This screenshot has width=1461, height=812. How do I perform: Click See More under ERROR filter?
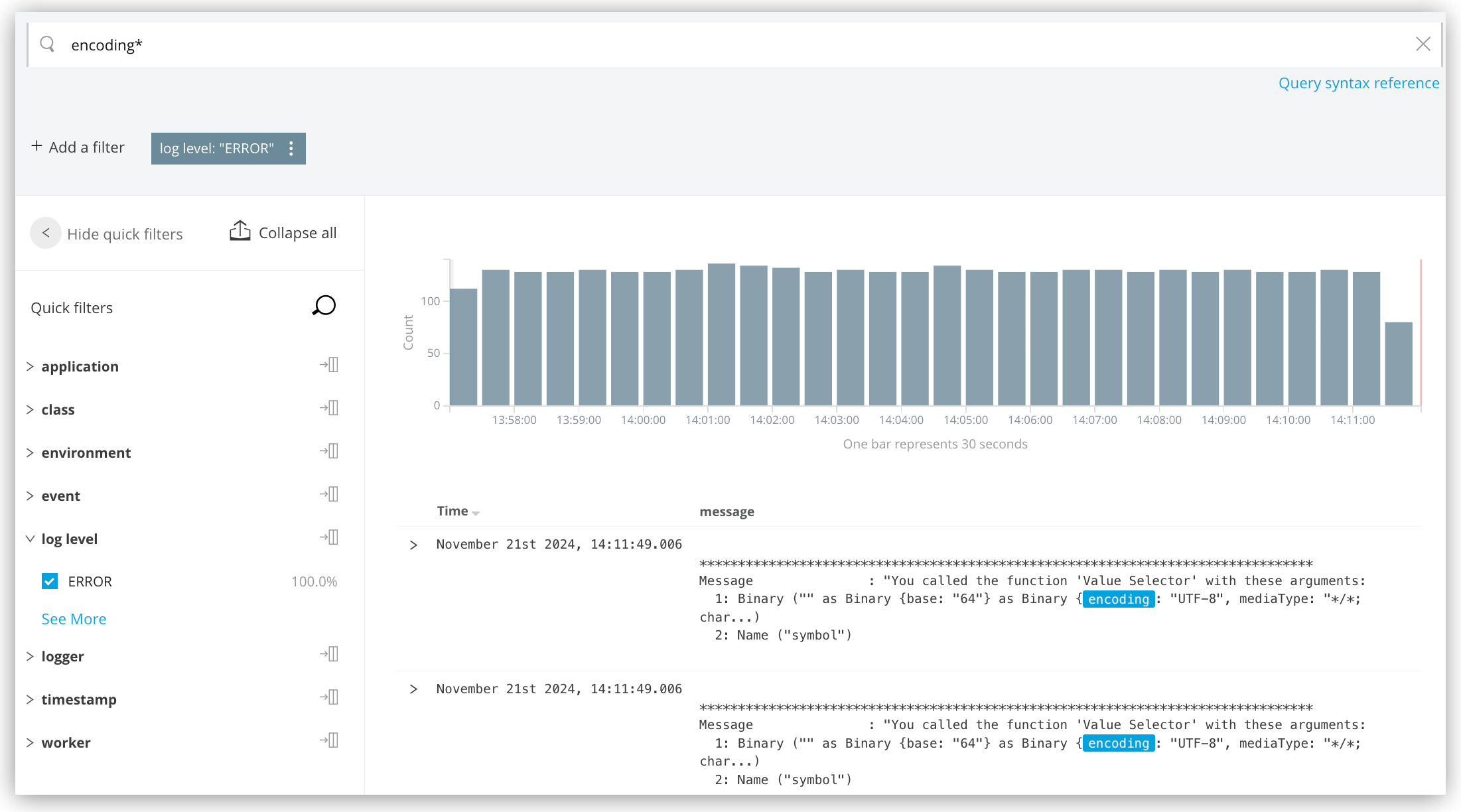pos(74,618)
